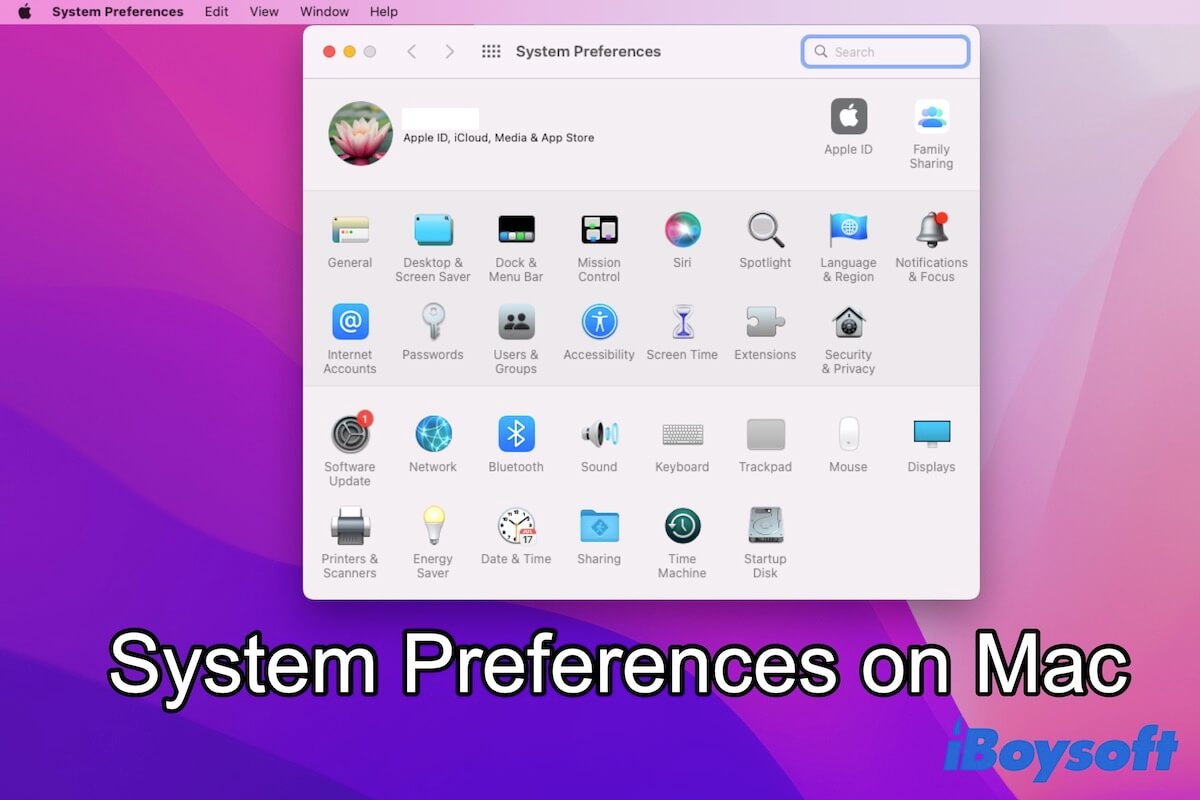Open the Displays preferences
Image resolution: width=1200 pixels, height=800 pixels.
[x=931, y=435]
